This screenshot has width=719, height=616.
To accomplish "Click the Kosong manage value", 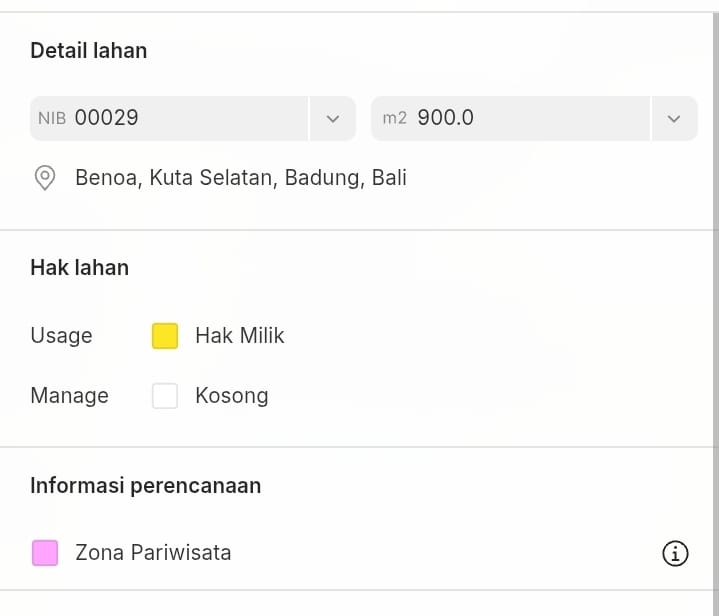I will (x=232, y=396).
